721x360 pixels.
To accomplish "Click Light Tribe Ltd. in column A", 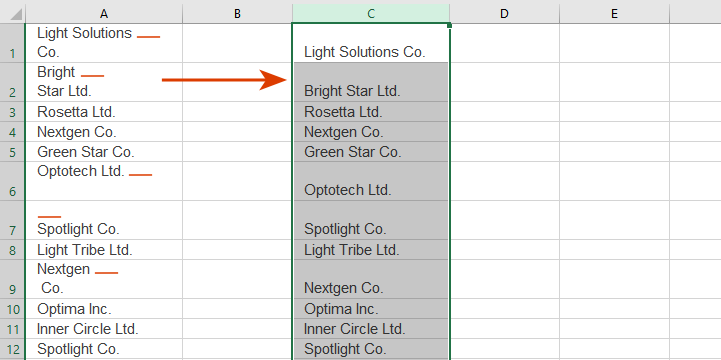I will pyautogui.click(x=85, y=250).
